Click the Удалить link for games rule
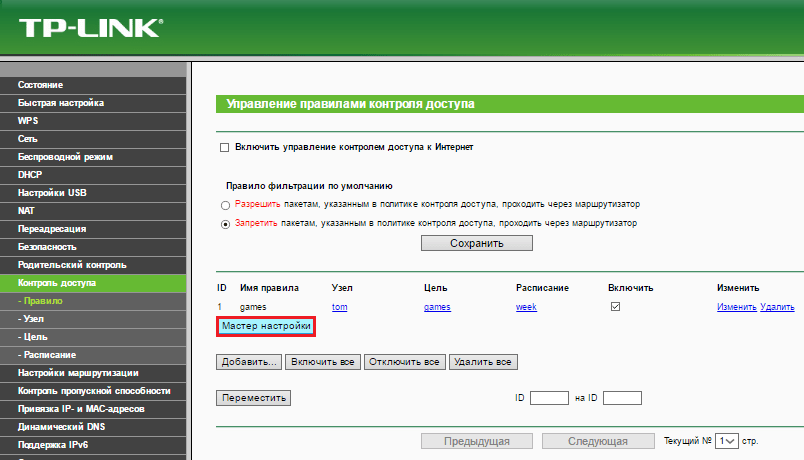The image size is (804, 460). point(777,307)
